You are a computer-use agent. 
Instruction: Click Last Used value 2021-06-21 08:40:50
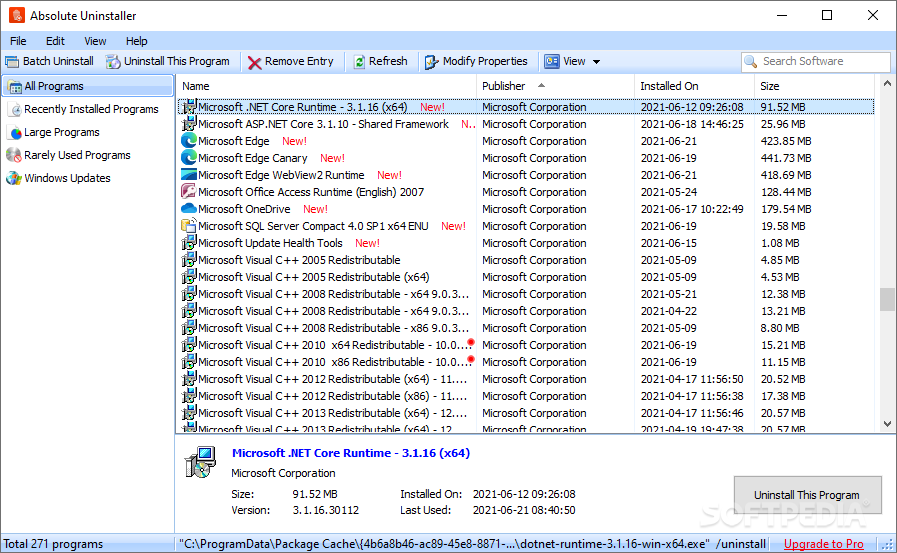click(x=524, y=510)
